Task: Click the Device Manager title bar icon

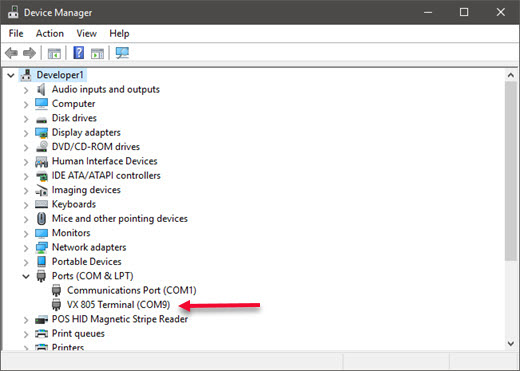Action: coord(13,12)
